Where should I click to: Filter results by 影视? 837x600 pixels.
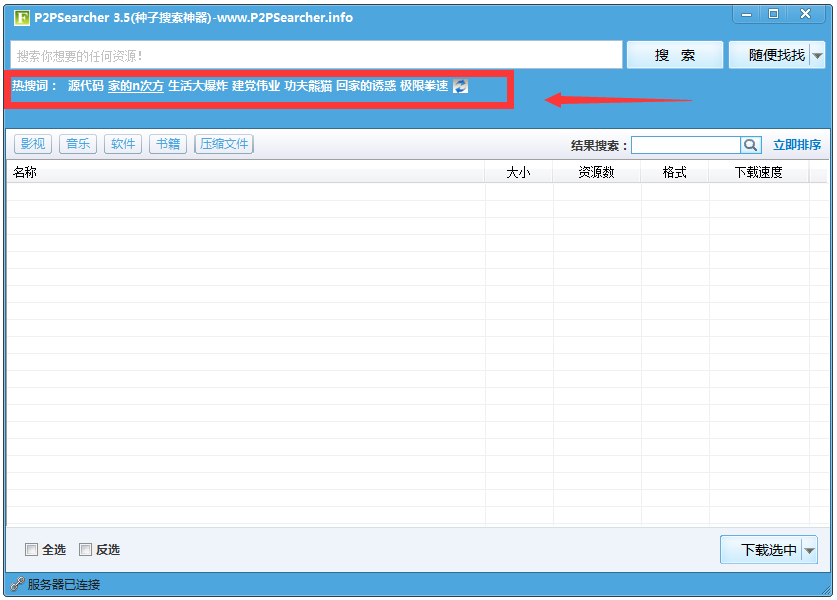(x=33, y=144)
